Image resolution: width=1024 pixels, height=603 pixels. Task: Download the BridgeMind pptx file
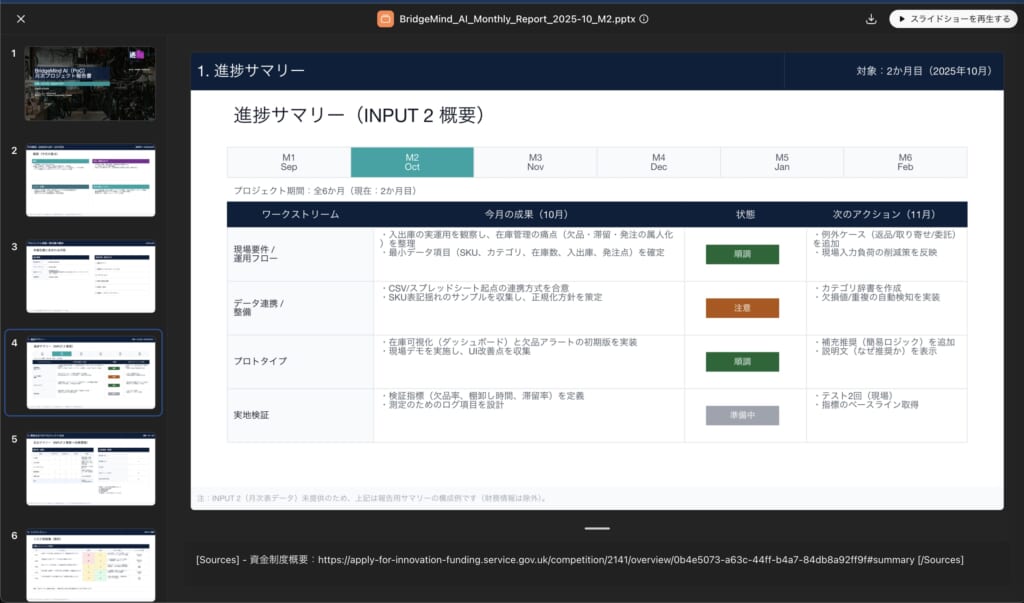(871, 18)
